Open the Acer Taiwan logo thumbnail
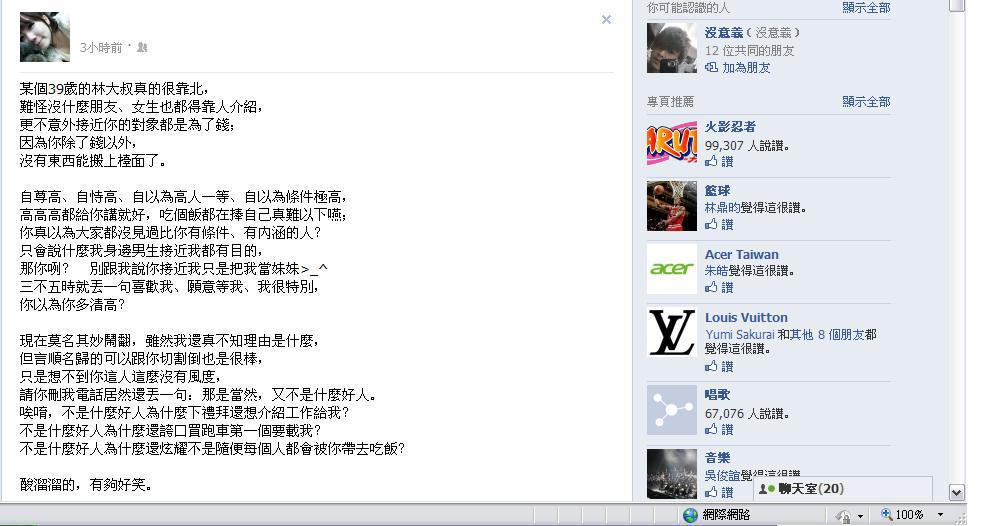 672,269
